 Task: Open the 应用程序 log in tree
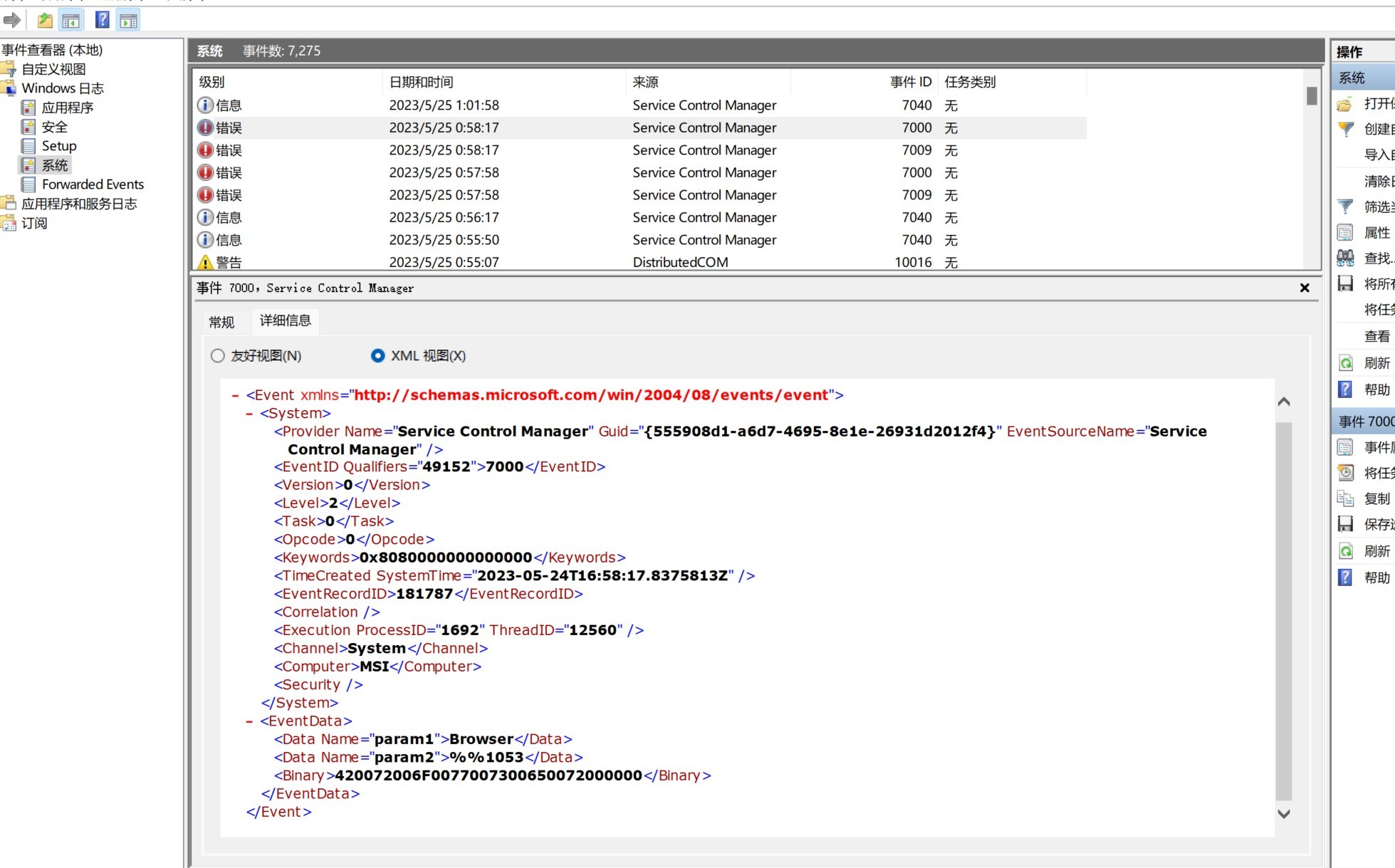pos(67,108)
